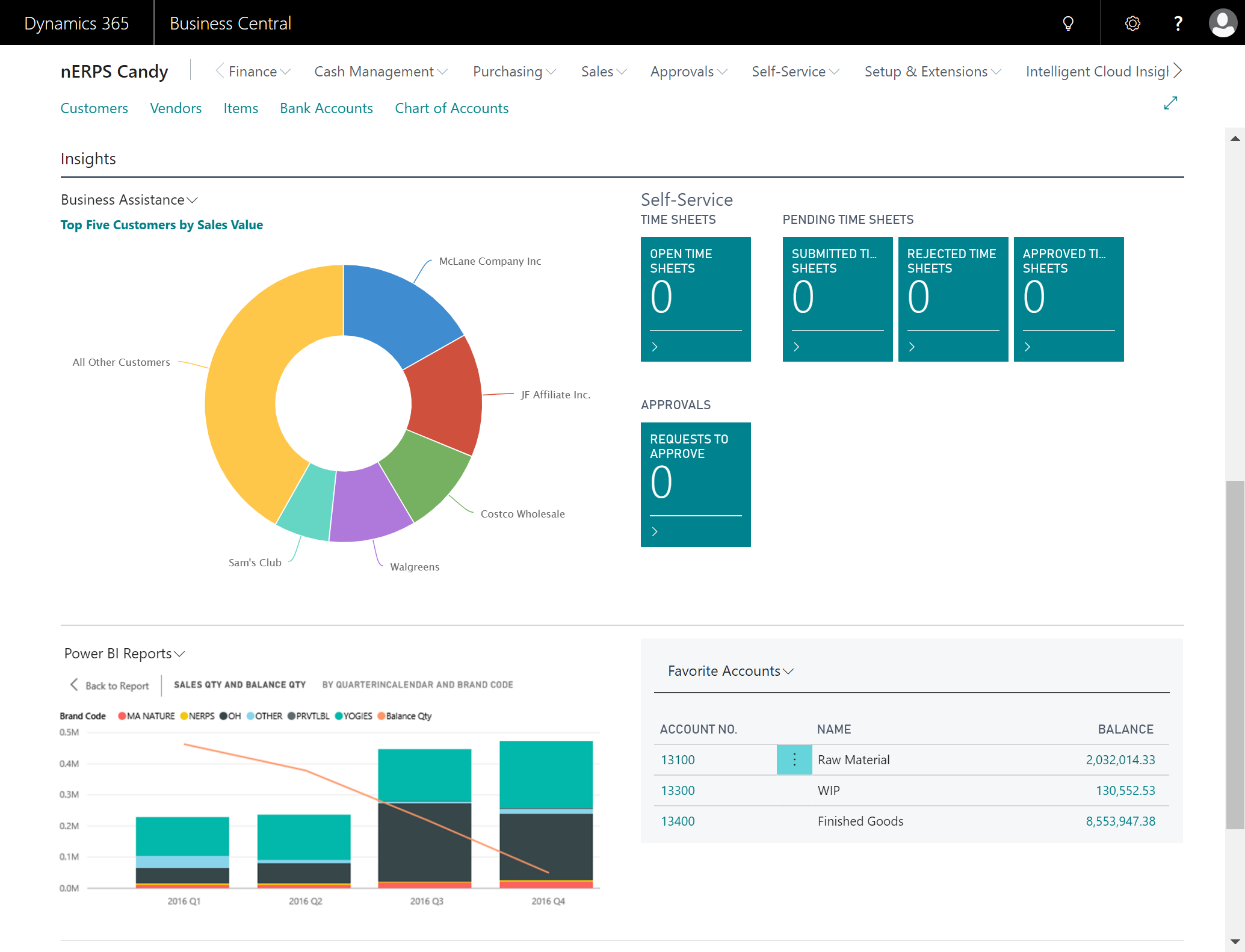Open the Rejected Time Sheets tile
The width and height of the screenshot is (1245, 952).
pos(953,299)
